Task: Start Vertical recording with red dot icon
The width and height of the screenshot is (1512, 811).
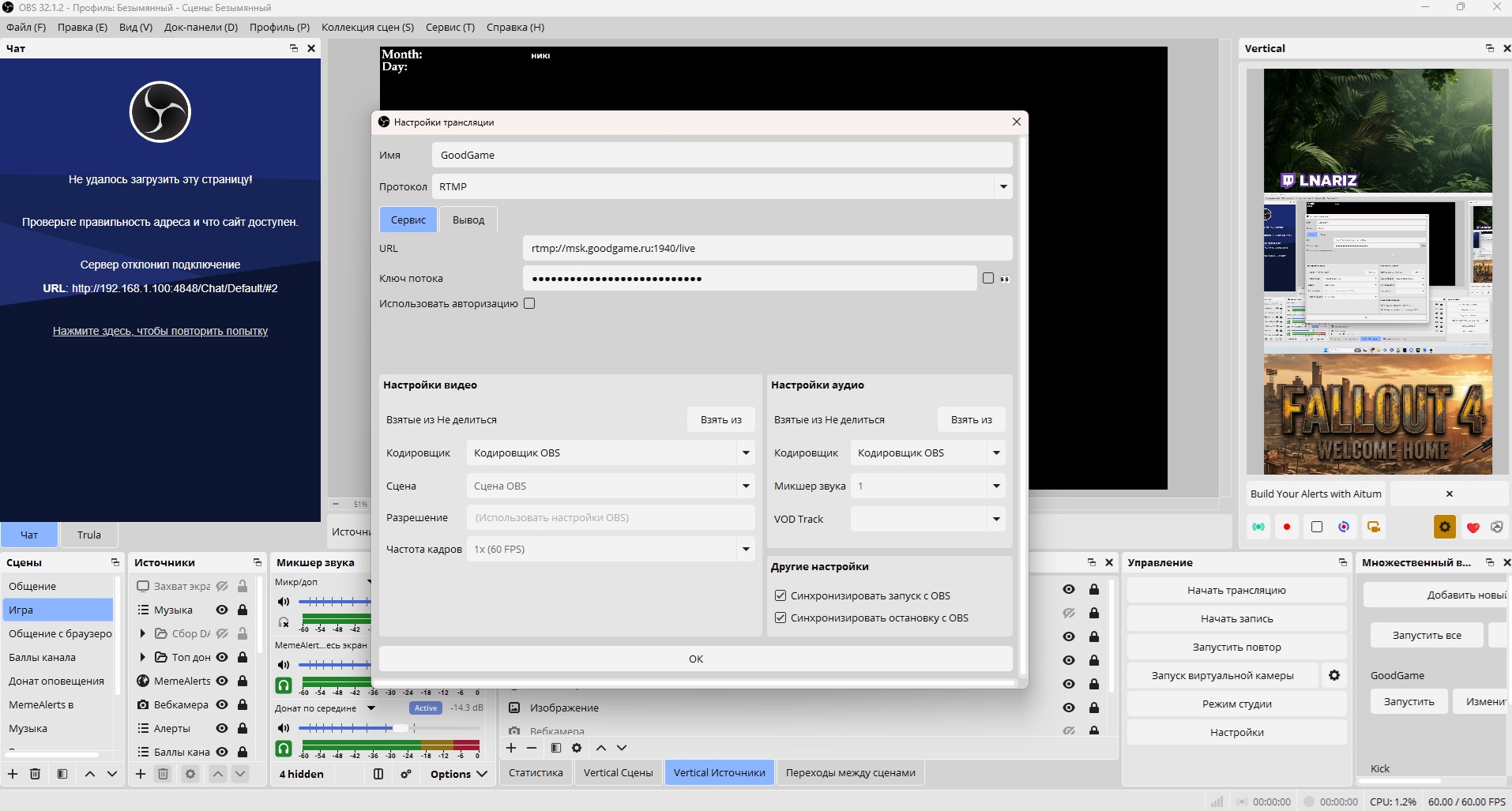Action: tap(1287, 527)
